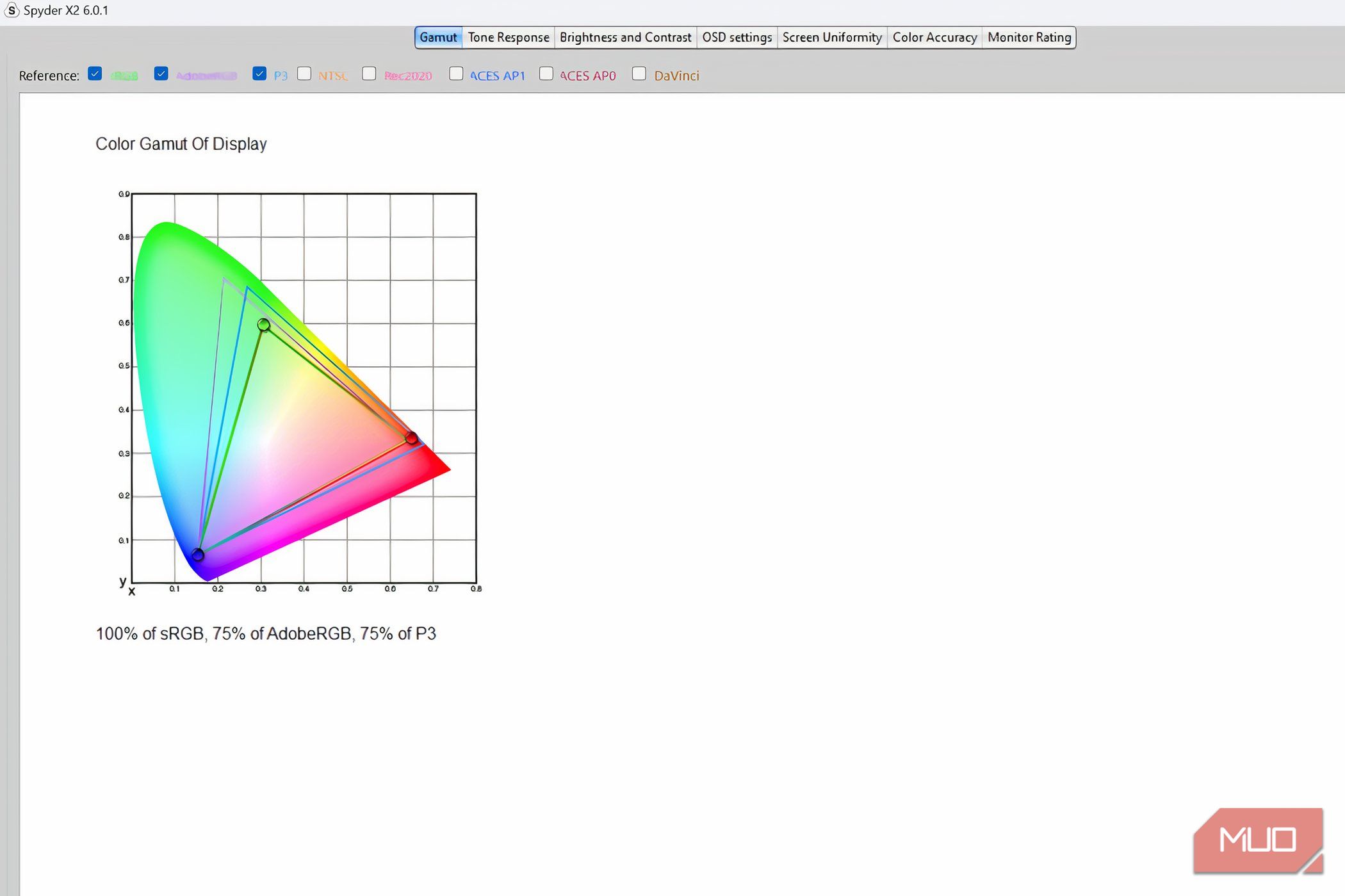Enable the DaVinci reference checkbox
1345x896 pixels.
(x=639, y=74)
